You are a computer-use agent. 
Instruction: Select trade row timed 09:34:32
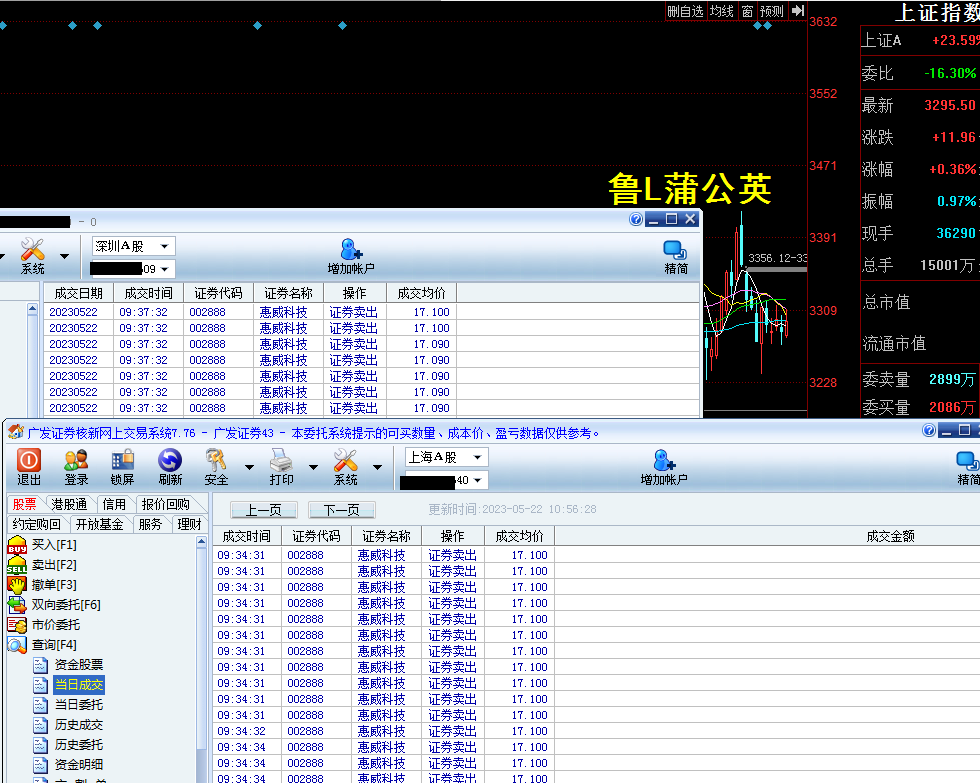coord(596,731)
